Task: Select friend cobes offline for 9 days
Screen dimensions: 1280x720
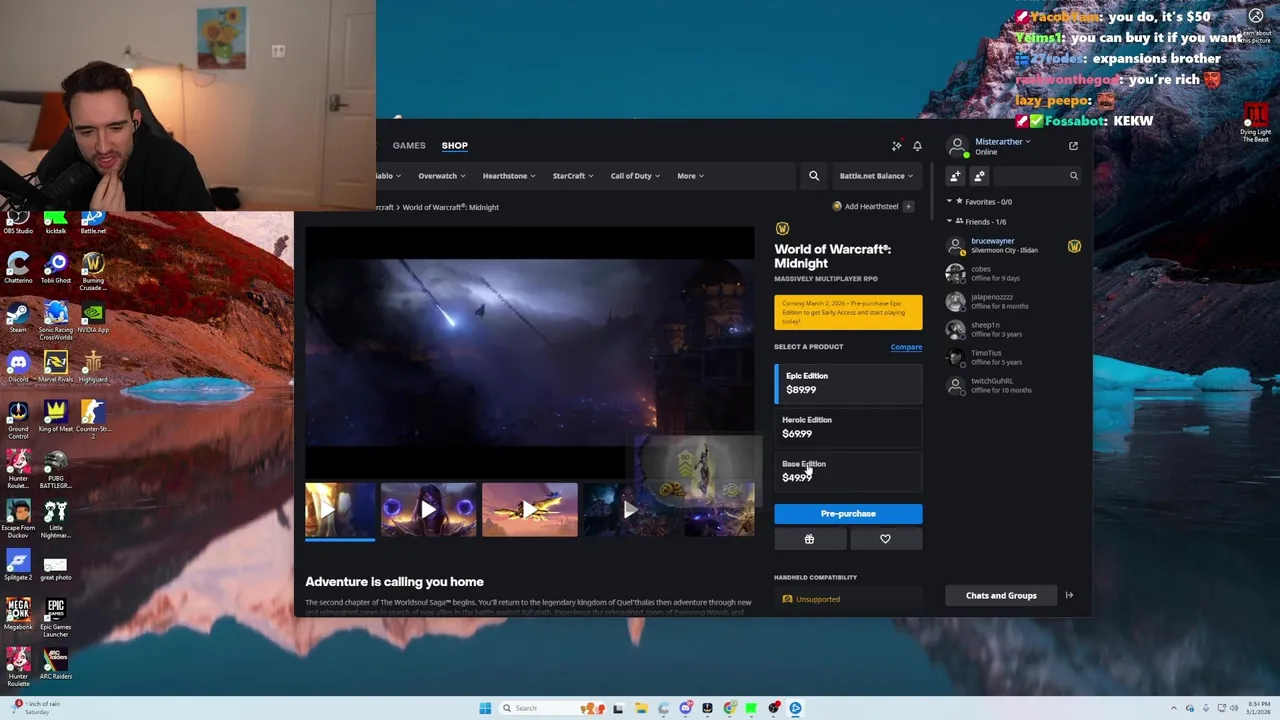Action: pyautogui.click(x=1013, y=273)
